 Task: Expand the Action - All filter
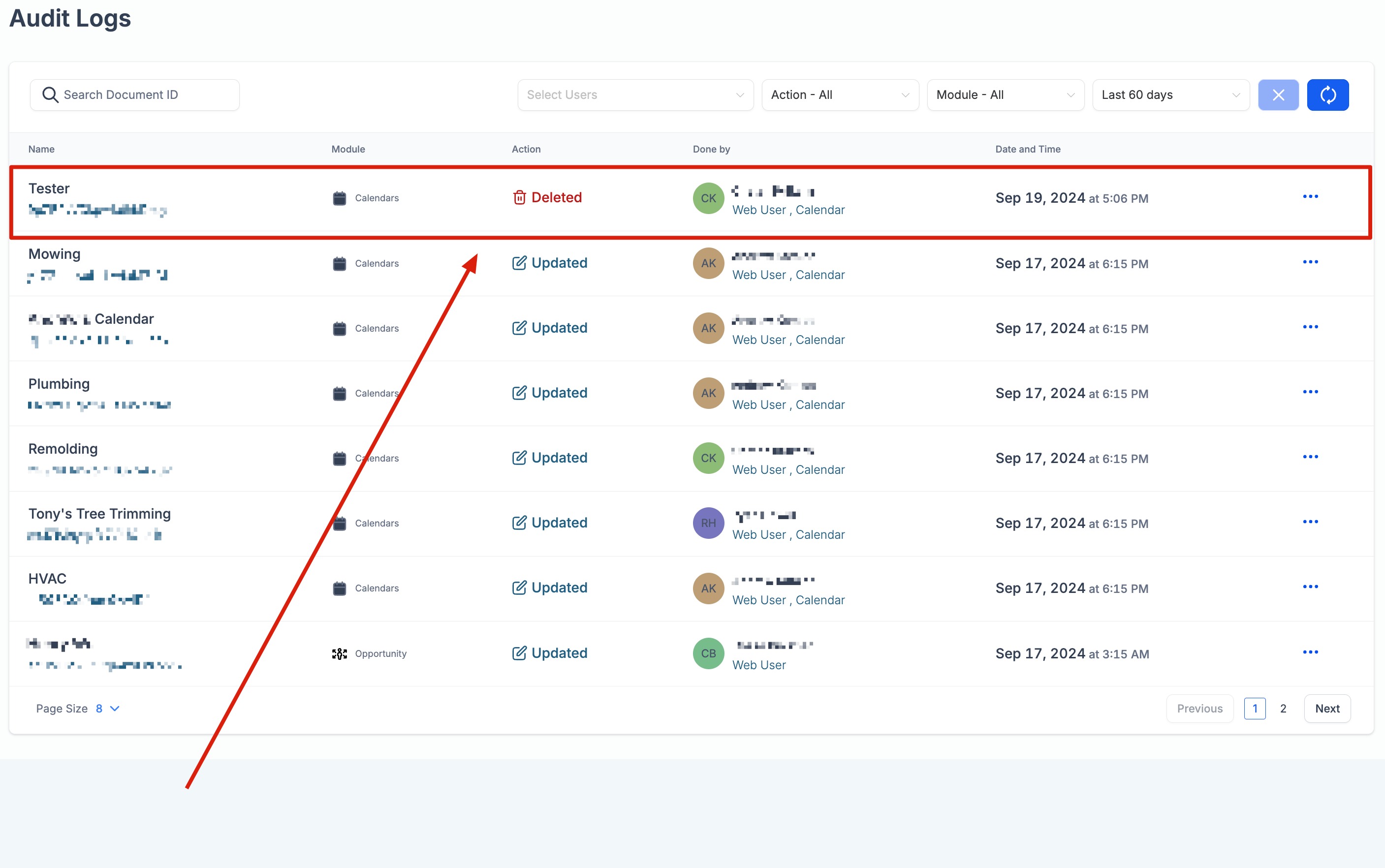click(x=840, y=94)
